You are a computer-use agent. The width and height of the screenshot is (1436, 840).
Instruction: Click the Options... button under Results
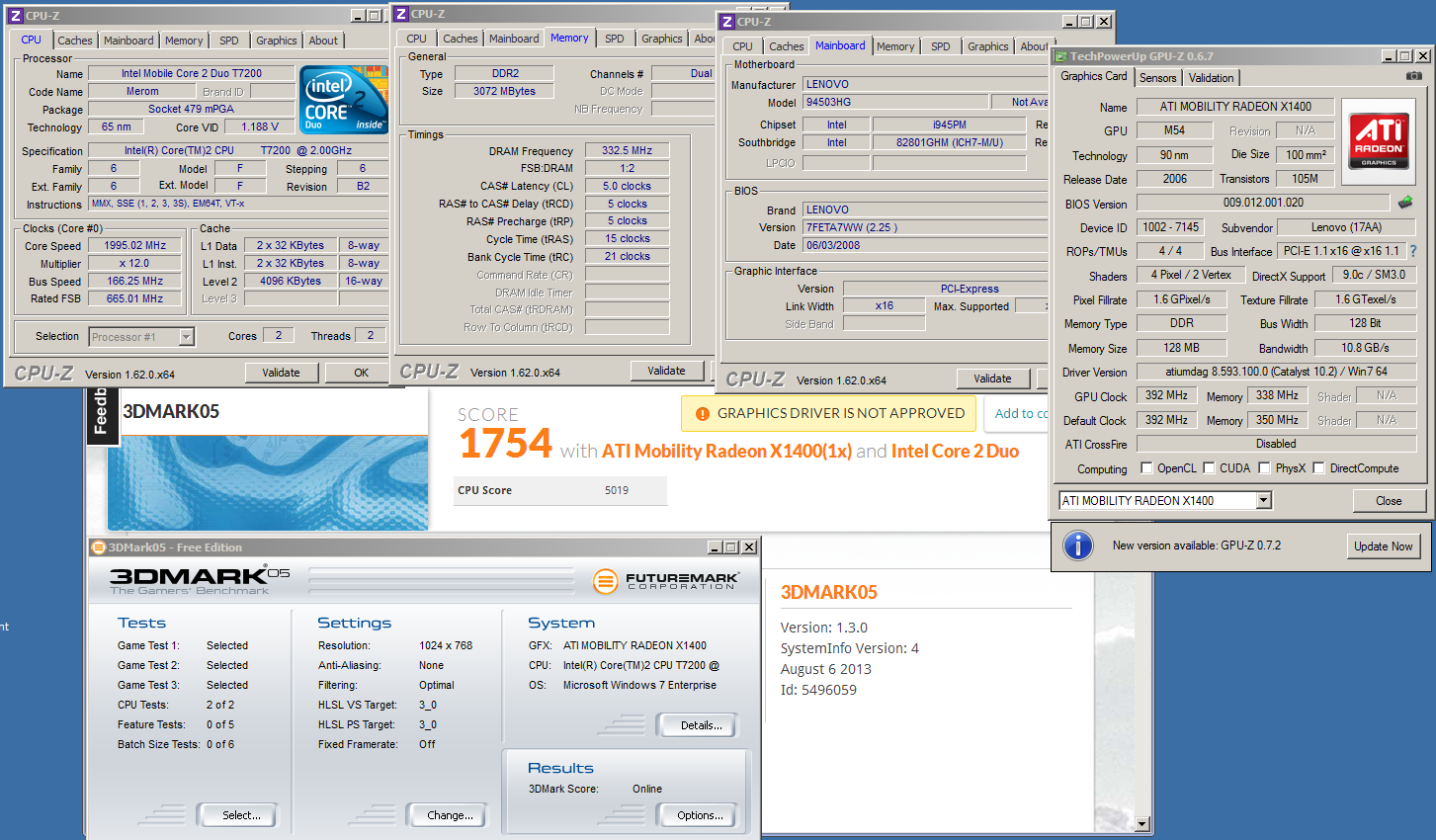click(697, 815)
